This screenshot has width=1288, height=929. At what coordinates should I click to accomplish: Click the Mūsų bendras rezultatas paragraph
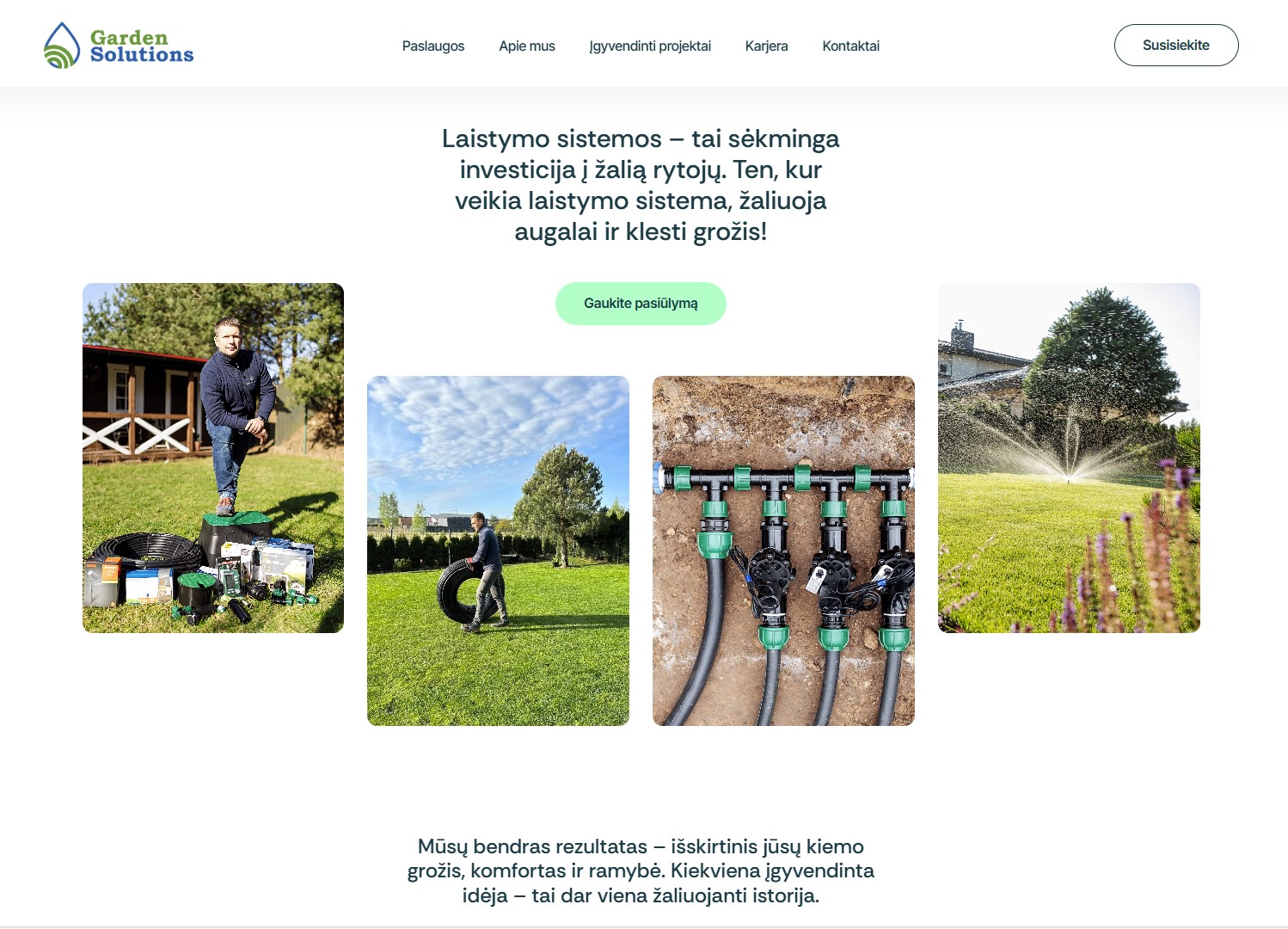(x=641, y=871)
